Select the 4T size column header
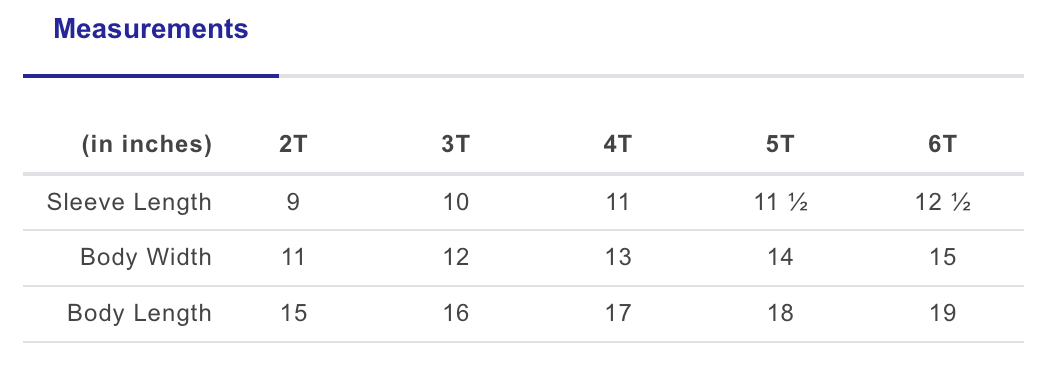This screenshot has width=1044, height=370. (x=618, y=144)
